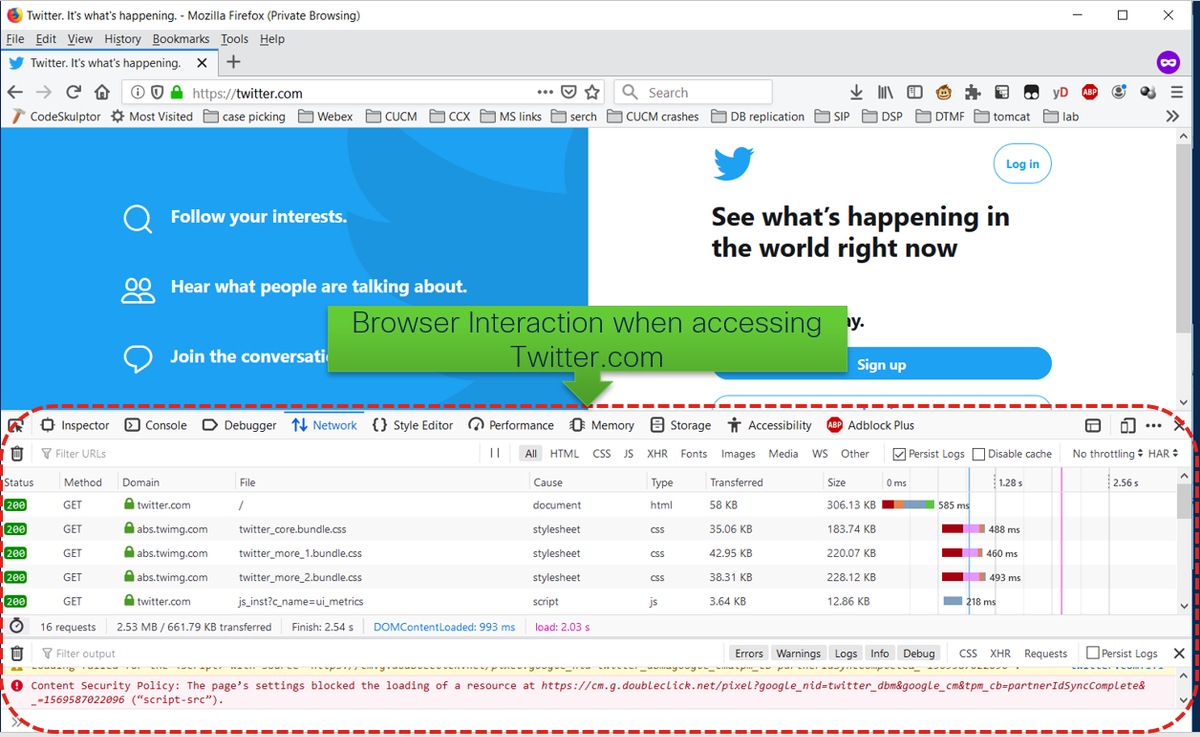
Task: Click the Log in button on Twitter
Action: pos(1022,164)
